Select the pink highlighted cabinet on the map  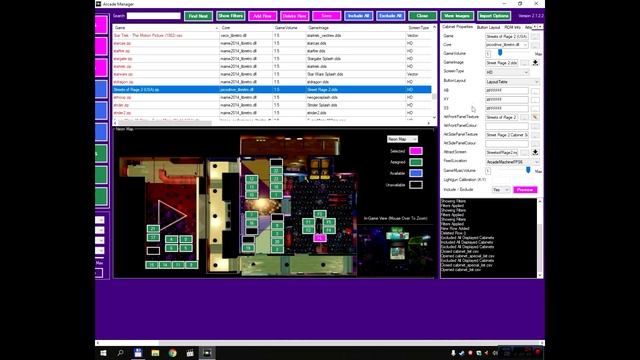point(320,238)
